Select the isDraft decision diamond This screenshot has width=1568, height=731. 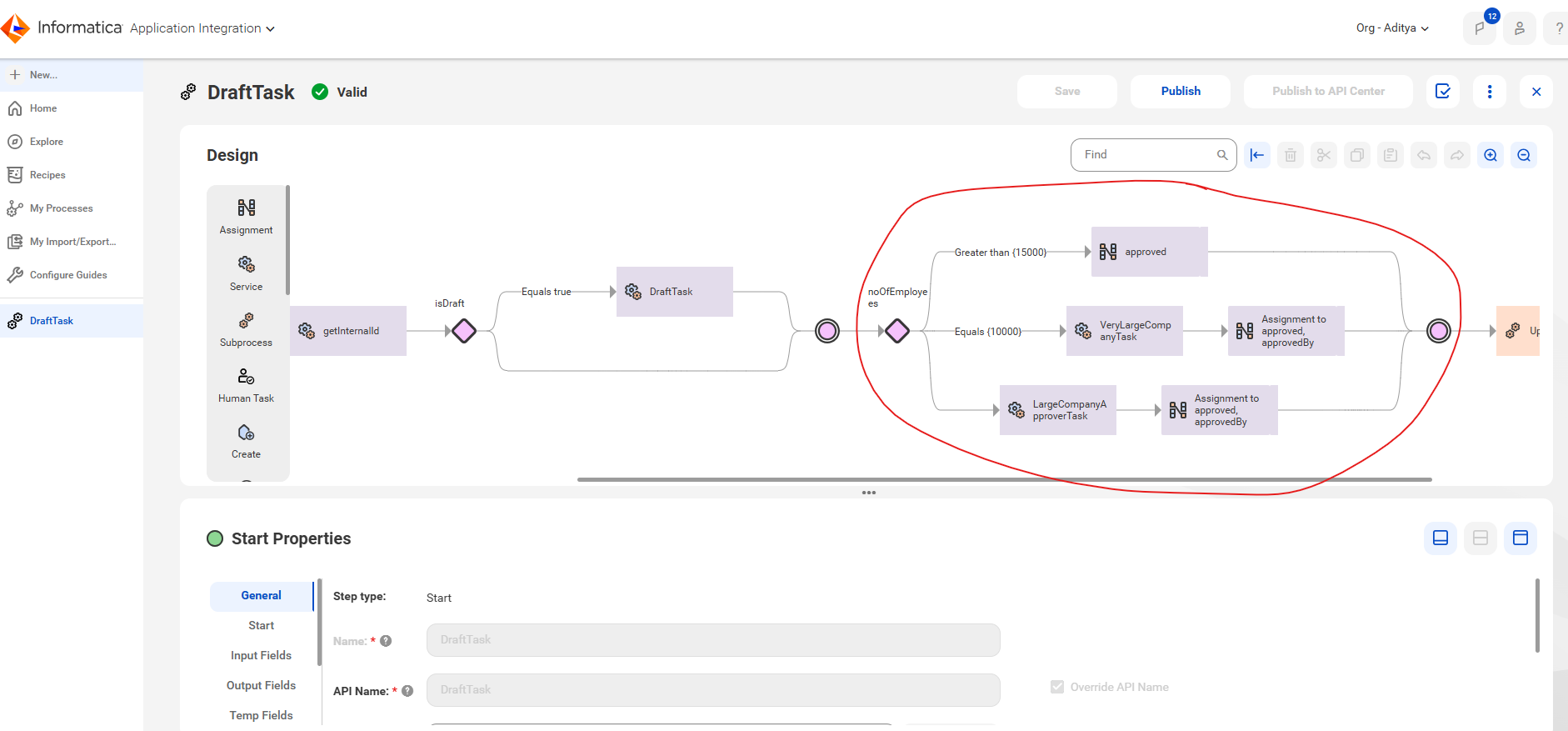[x=464, y=331]
